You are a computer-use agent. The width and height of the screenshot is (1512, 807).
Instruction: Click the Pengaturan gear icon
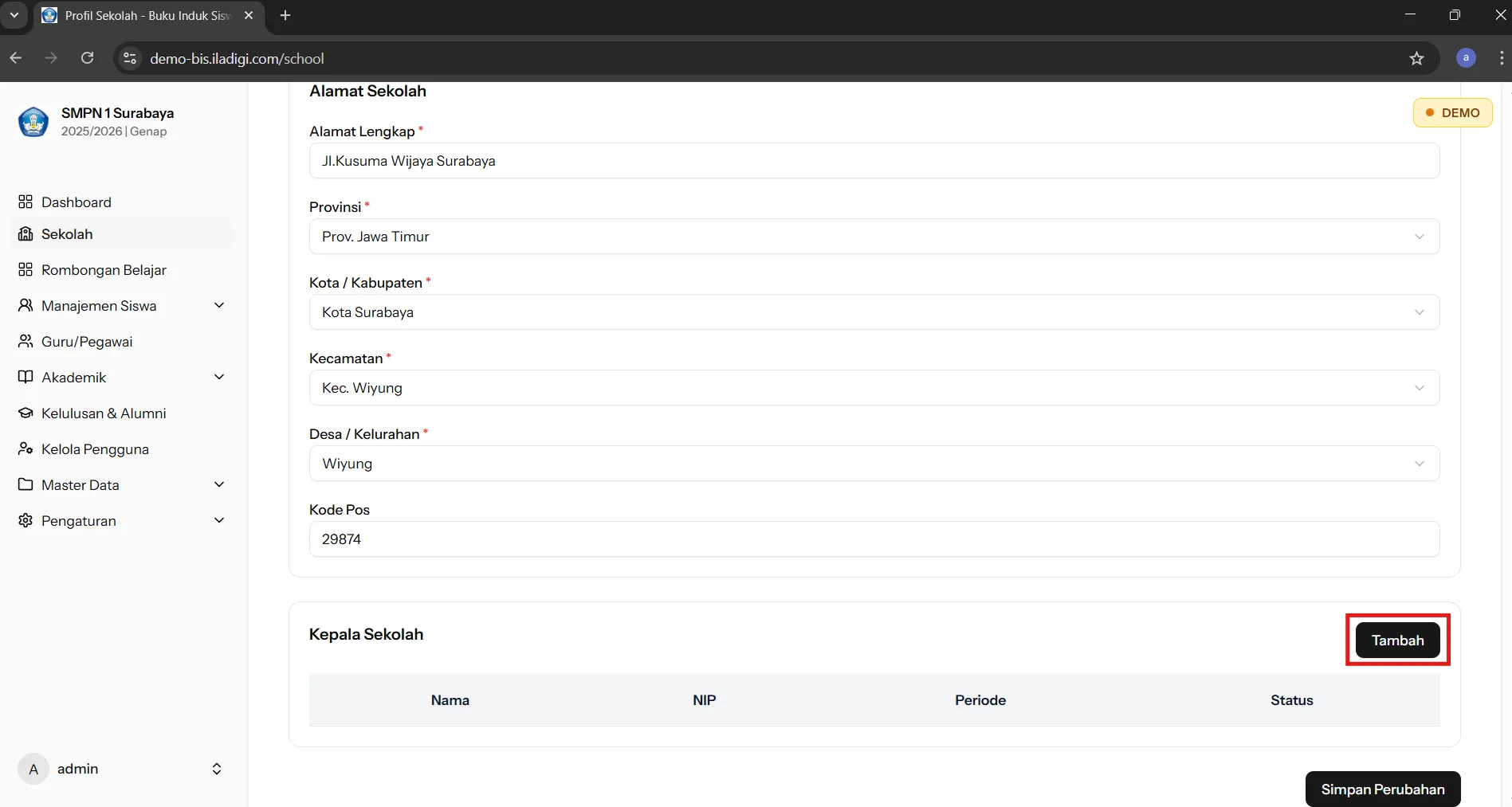click(x=26, y=520)
